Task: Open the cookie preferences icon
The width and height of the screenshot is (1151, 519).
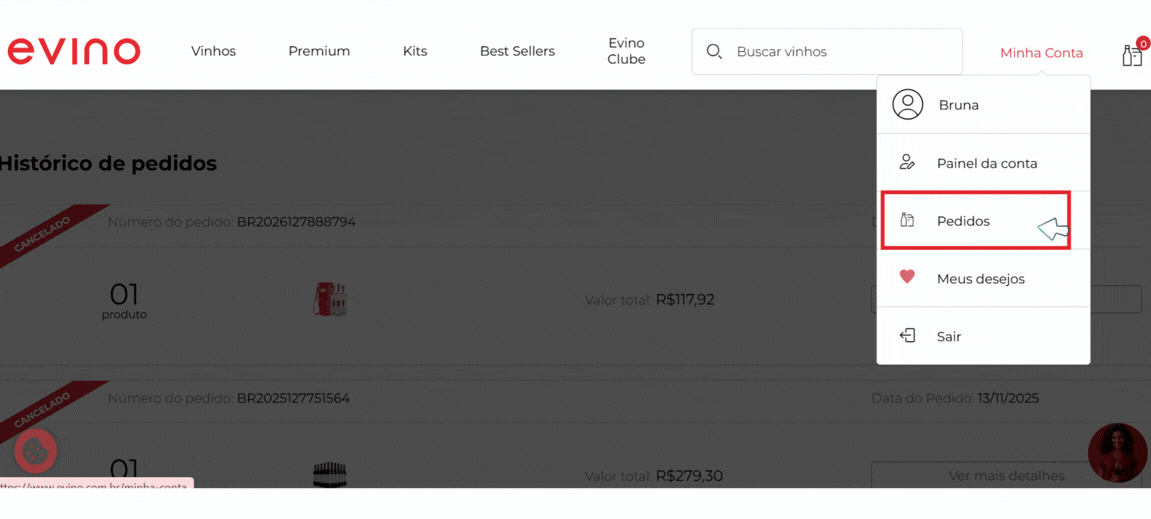Action: tap(35, 451)
